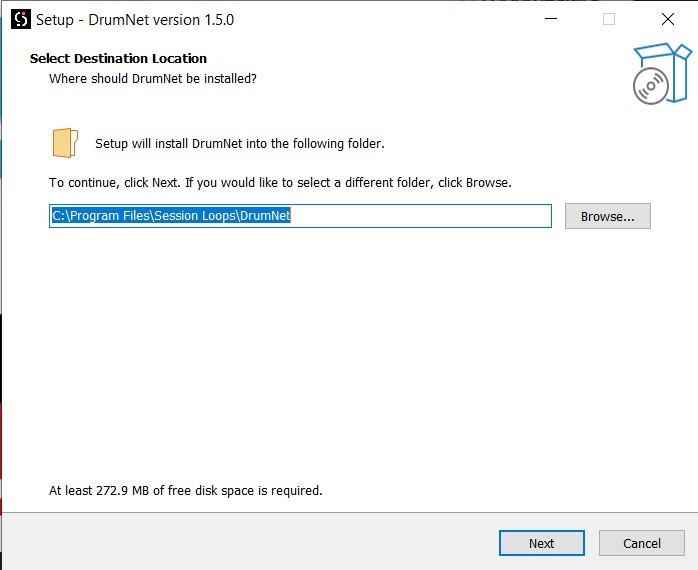Image resolution: width=698 pixels, height=570 pixels.
Task: Click the yellow folder icon
Action: [x=65, y=143]
